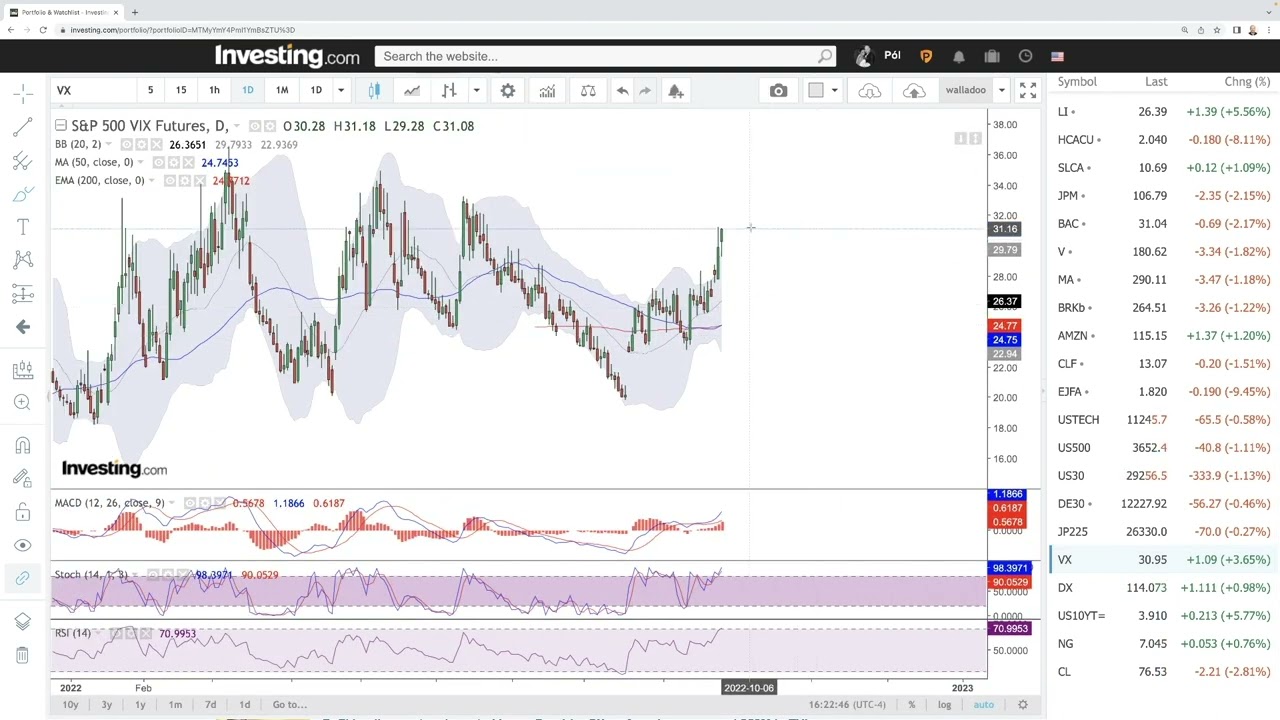Viewport: 1280px width, 720px height.
Task: Select the 1h interval
Action: click(x=214, y=91)
